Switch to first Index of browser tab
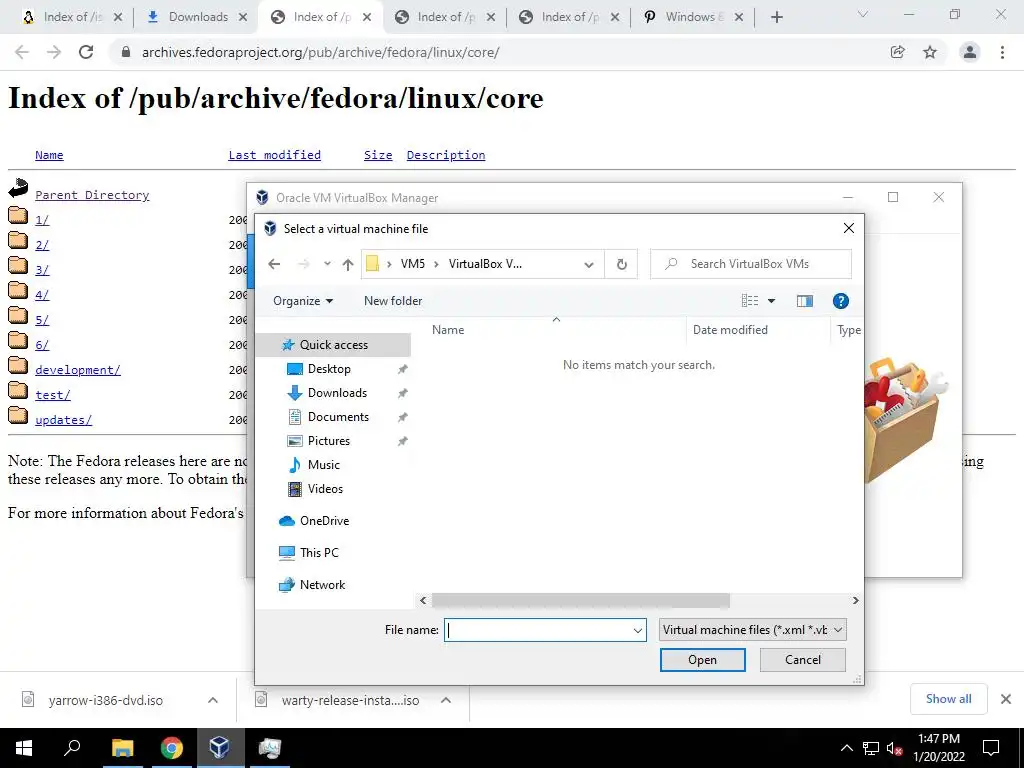This screenshot has width=1024, height=768. coord(71,17)
